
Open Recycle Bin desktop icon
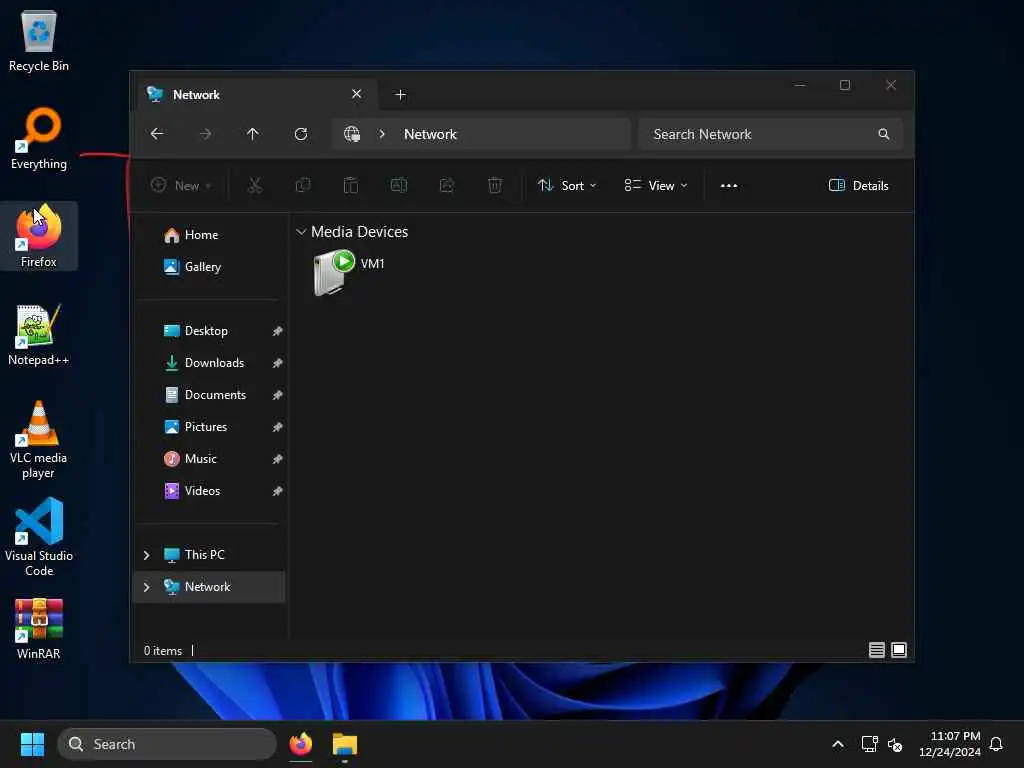[x=39, y=40]
